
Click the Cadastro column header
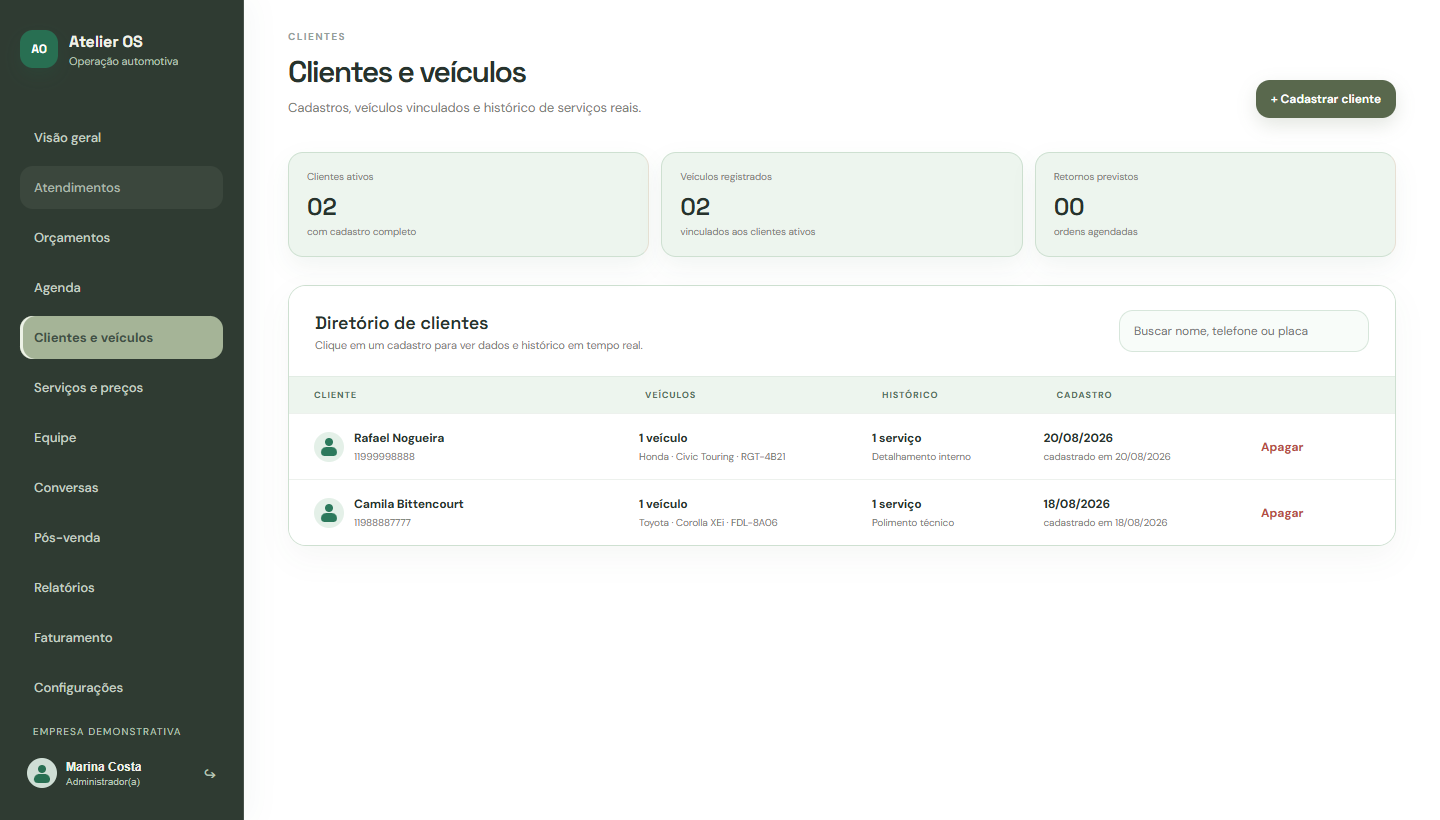[1084, 395]
